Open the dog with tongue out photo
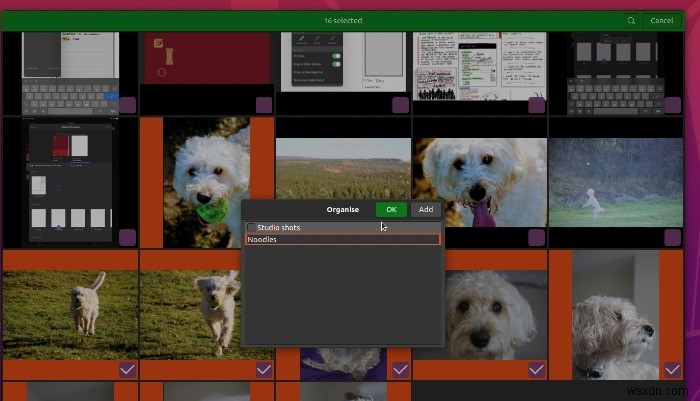Viewport: 700px width, 401px height. point(480,182)
